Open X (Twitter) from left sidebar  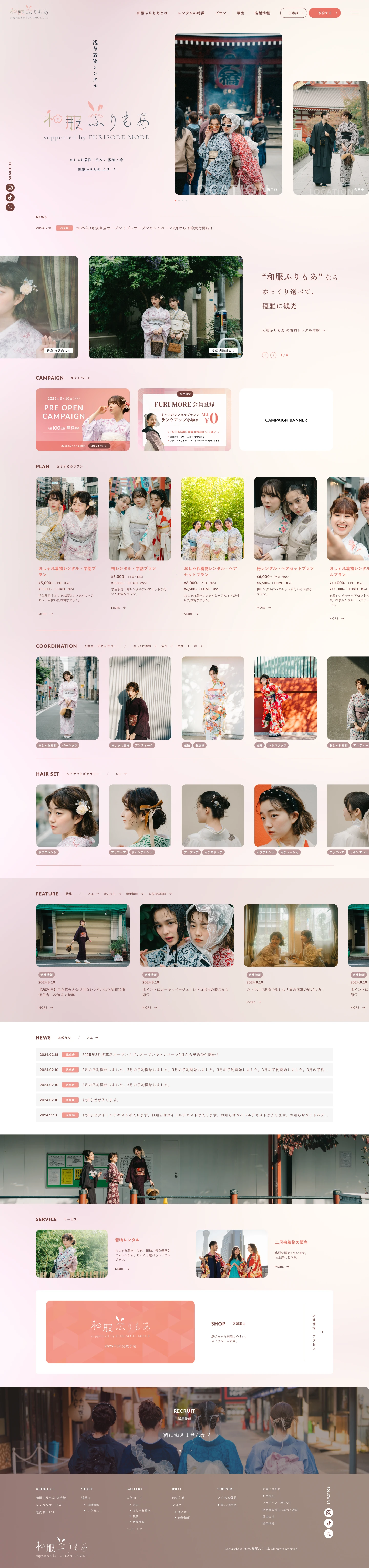pyautogui.click(x=10, y=208)
